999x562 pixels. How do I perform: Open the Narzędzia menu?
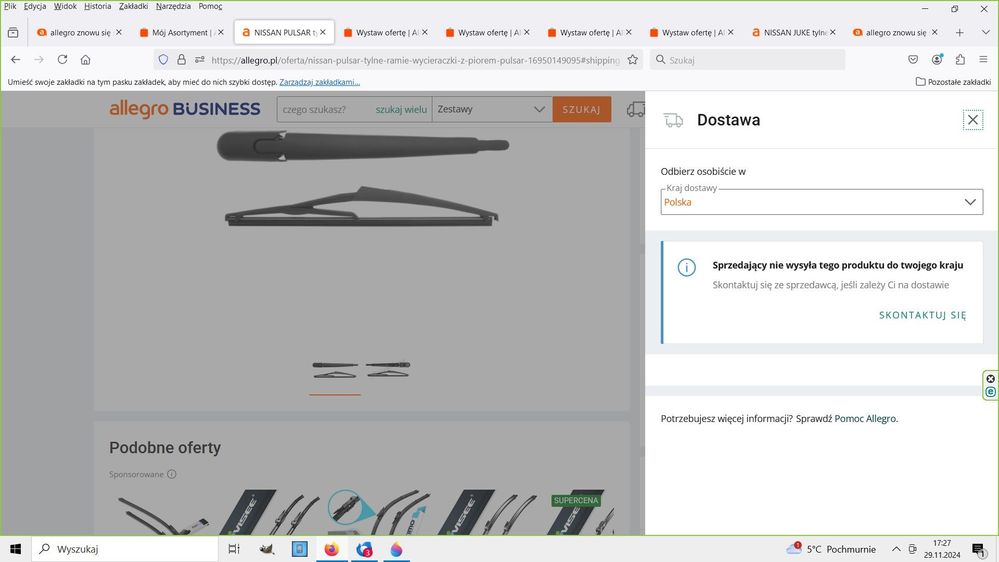173,6
